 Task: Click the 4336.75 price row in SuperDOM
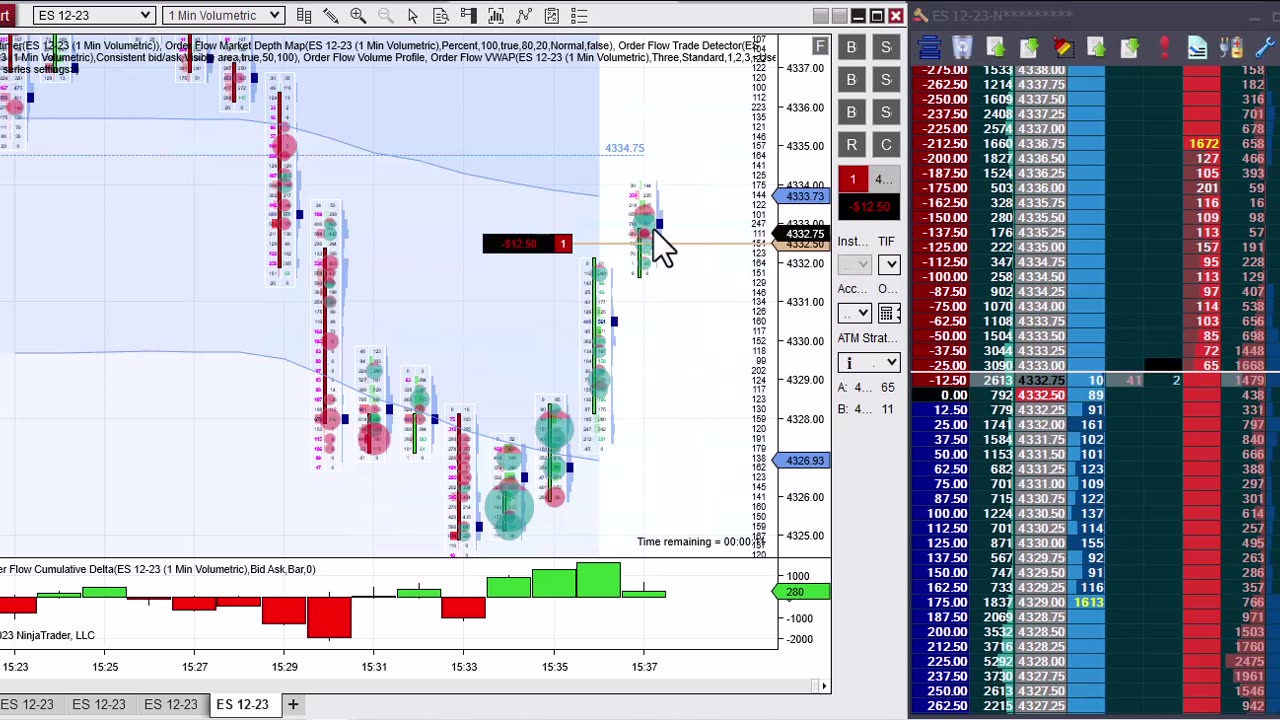[1040, 144]
